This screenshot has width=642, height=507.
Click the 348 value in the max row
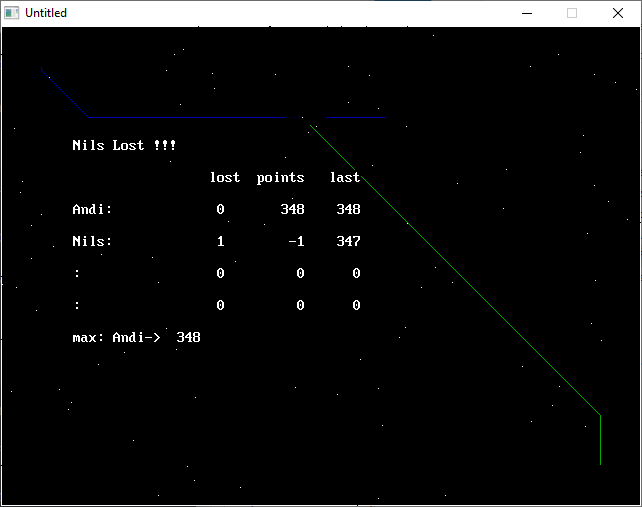(x=188, y=338)
